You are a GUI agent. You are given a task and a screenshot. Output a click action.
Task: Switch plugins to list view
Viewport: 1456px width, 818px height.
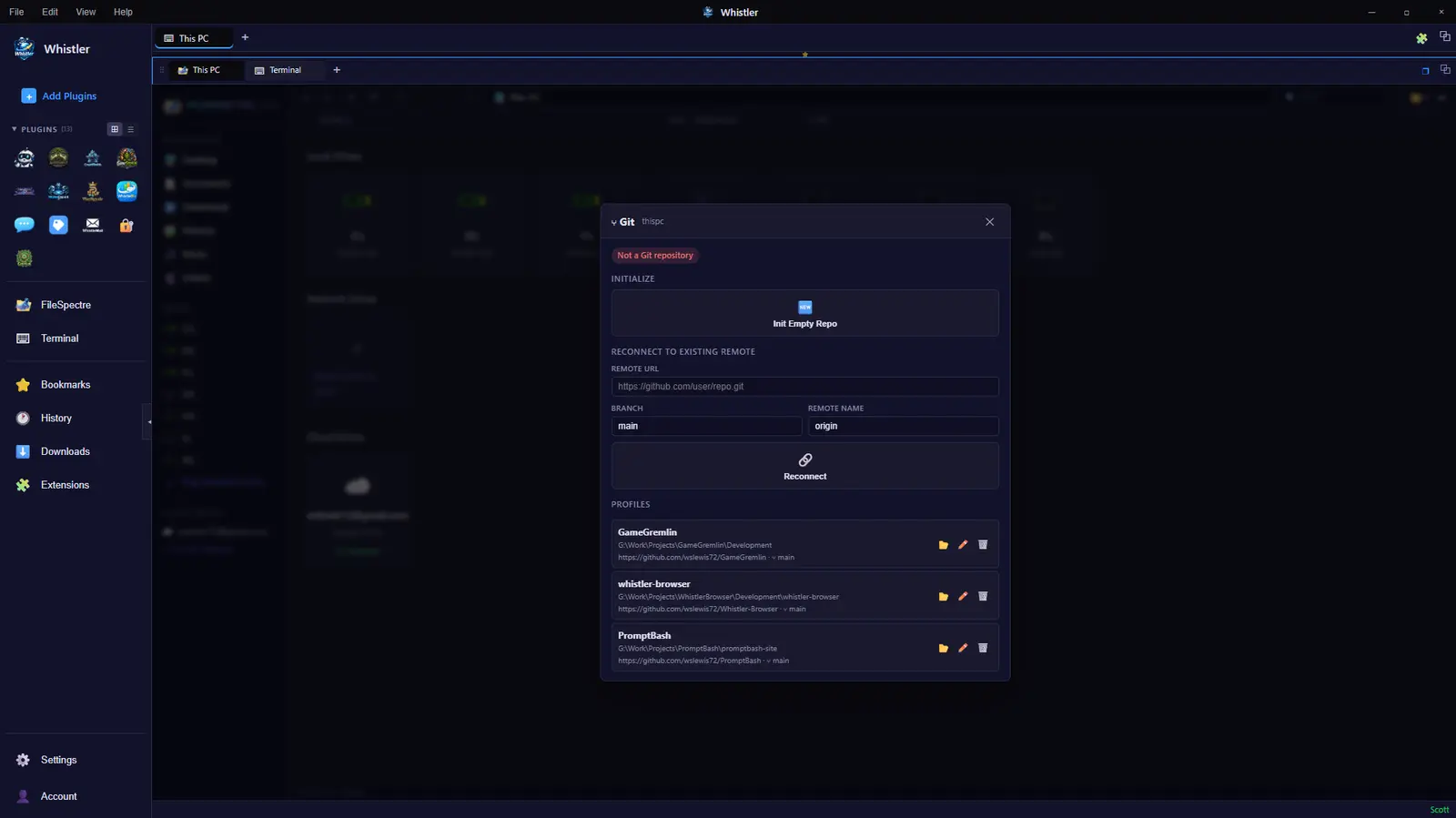(x=131, y=129)
